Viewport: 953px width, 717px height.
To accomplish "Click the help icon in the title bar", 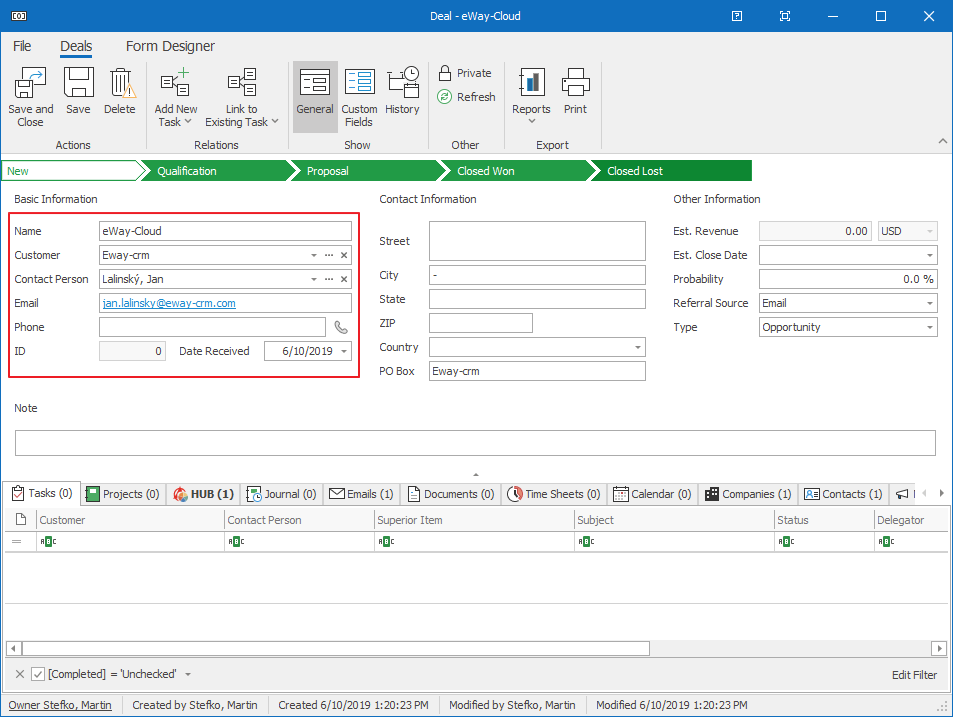I will pyautogui.click(x=737, y=16).
